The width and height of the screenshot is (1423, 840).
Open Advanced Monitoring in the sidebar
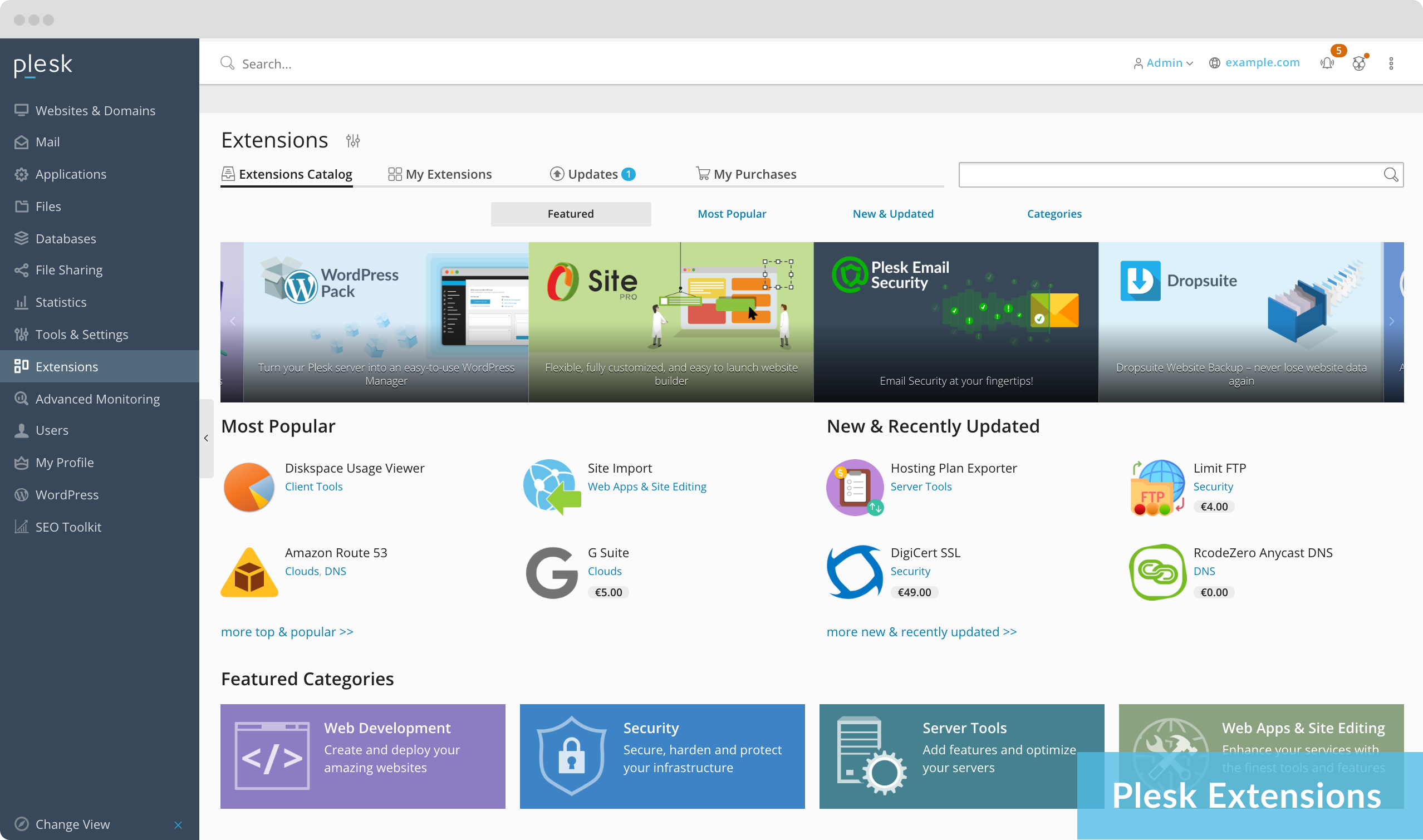click(97, 399)
